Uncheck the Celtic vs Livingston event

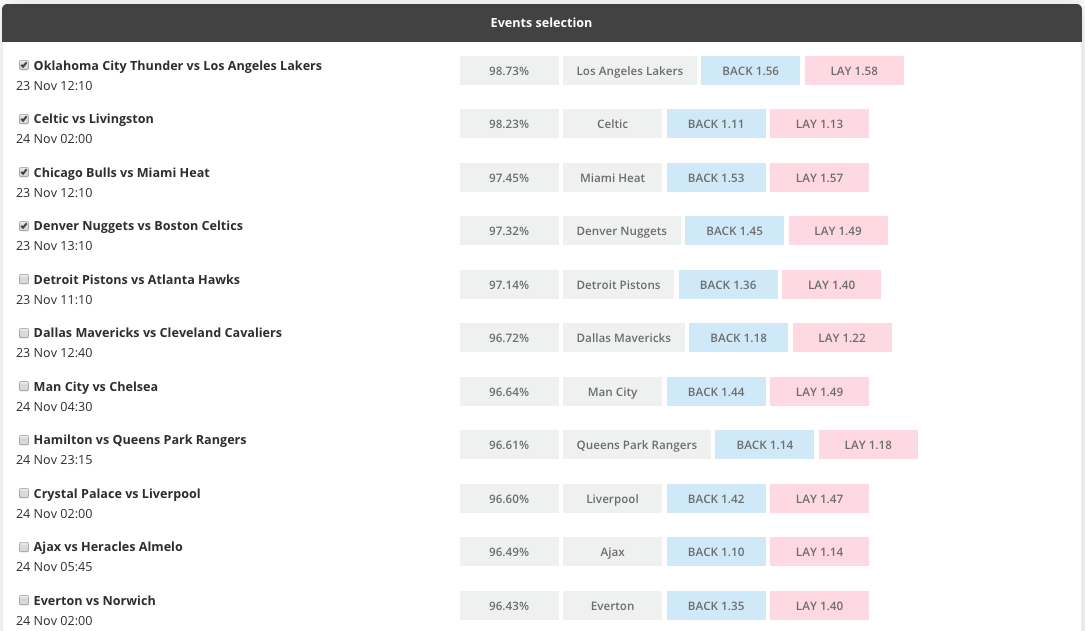click(24, 119)
